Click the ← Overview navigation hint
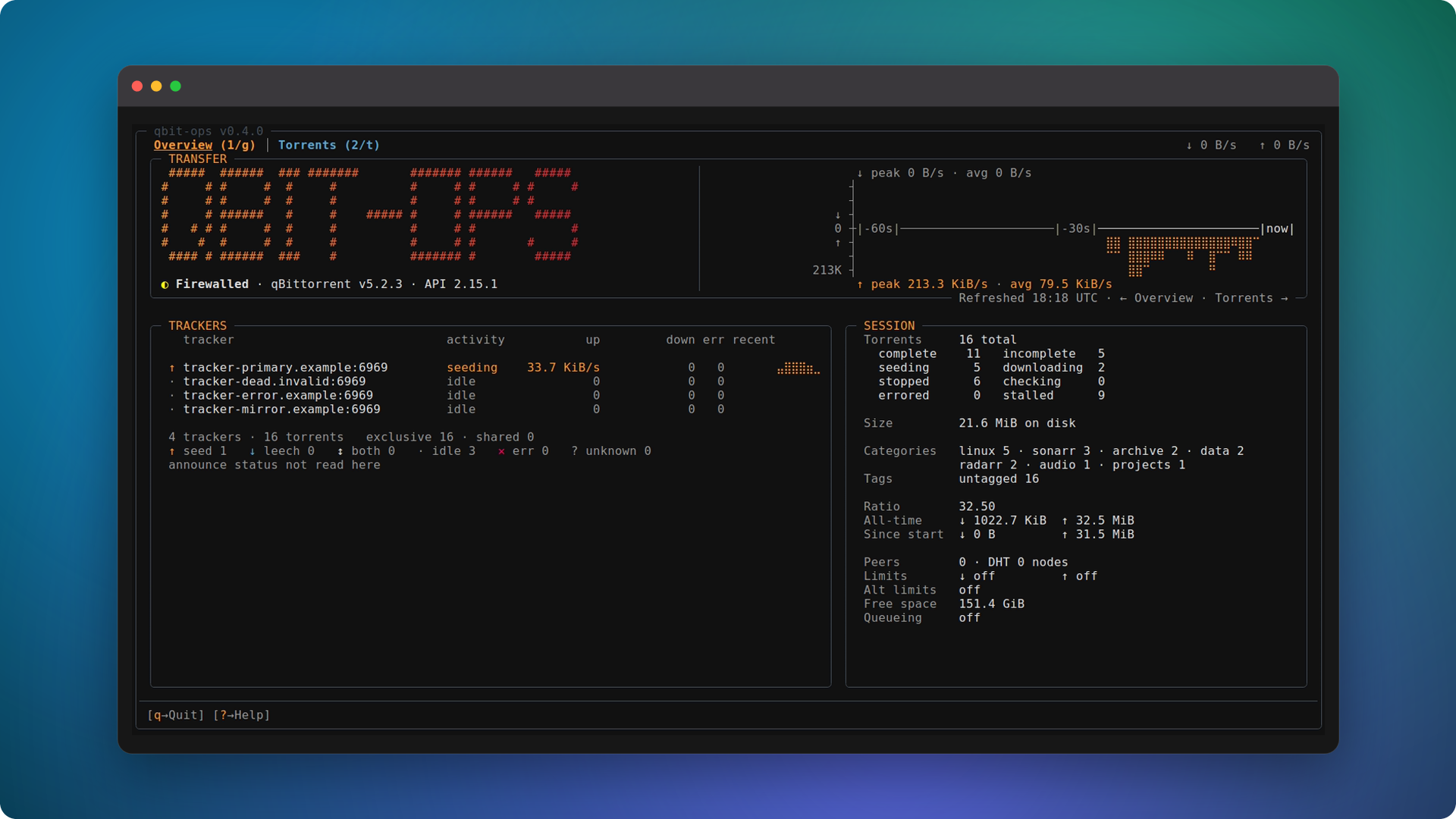The width and height of the screenshot is (1456, 819). pos(1156,298)
